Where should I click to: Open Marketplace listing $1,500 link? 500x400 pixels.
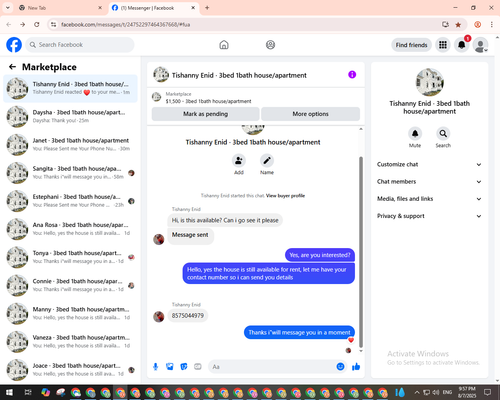(x=208, y=101)
